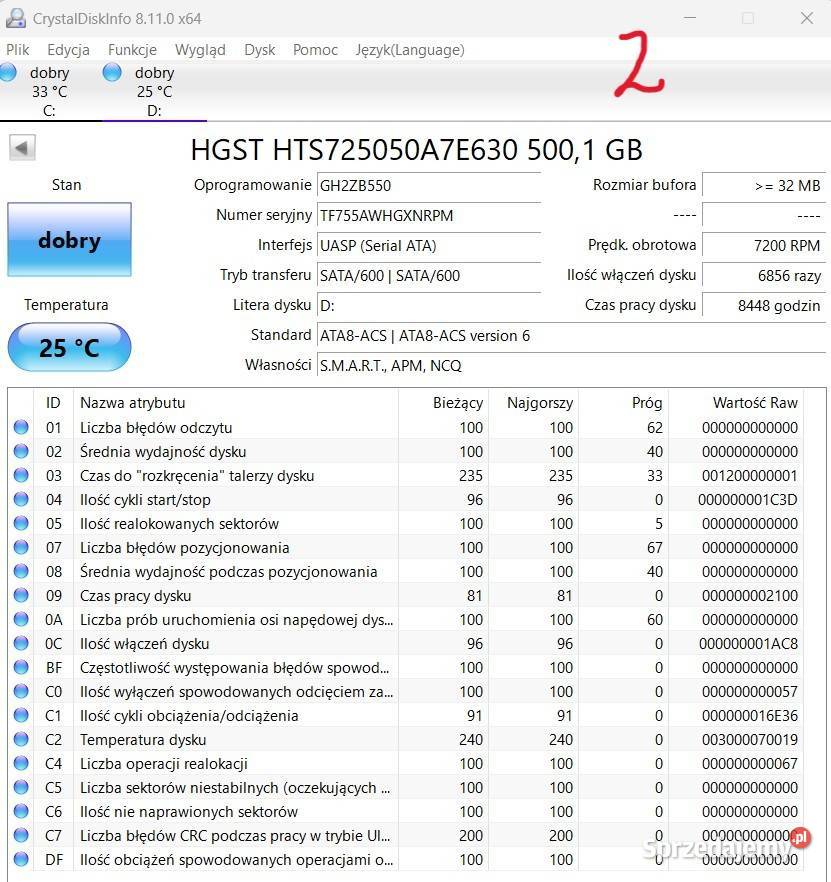Click status dot for attribute 02 Średnia wydajność dysku
This screenshot has height=882, width=831.
(21, 451)
